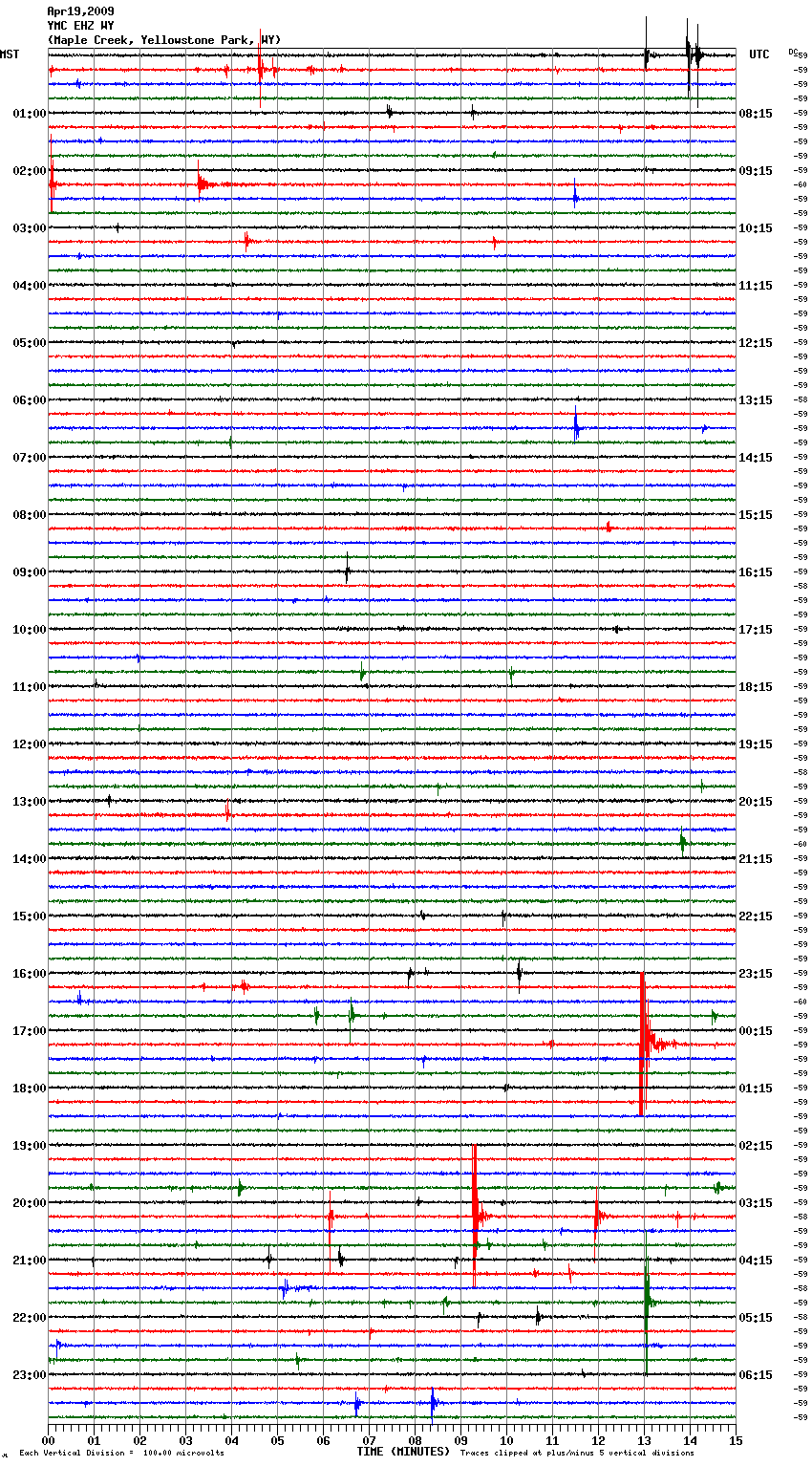
Task: Click minute 13 on the bottom axis
Action: (x=644, y=1440)
